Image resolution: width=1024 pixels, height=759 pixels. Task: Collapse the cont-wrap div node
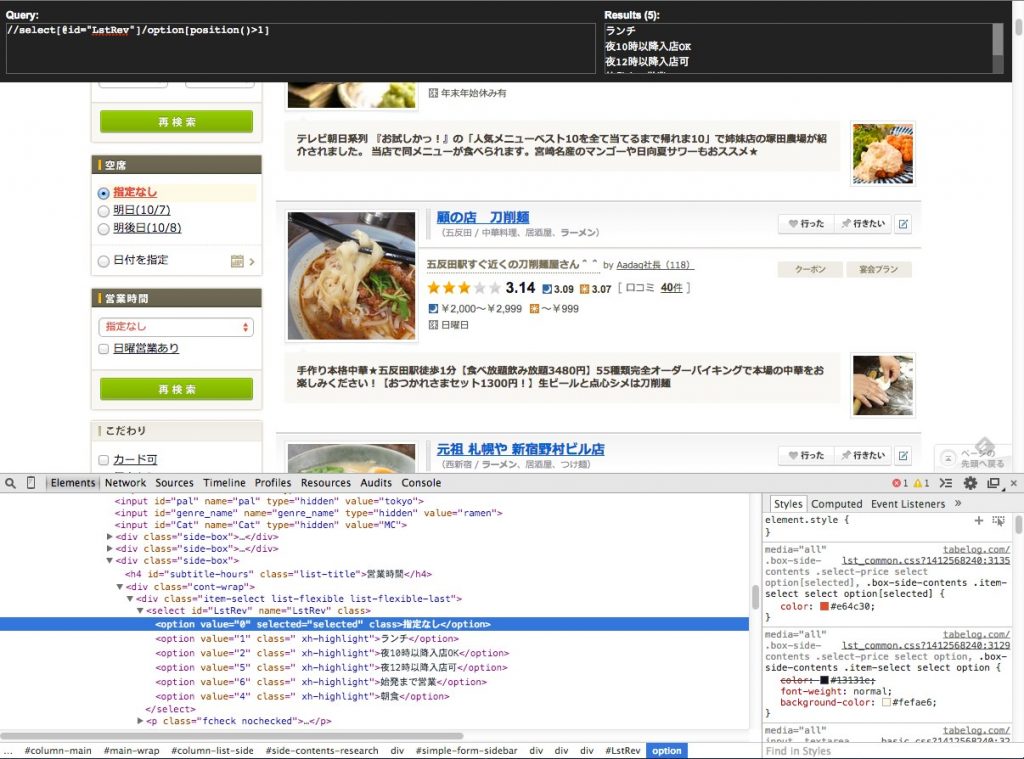point(120,587)
